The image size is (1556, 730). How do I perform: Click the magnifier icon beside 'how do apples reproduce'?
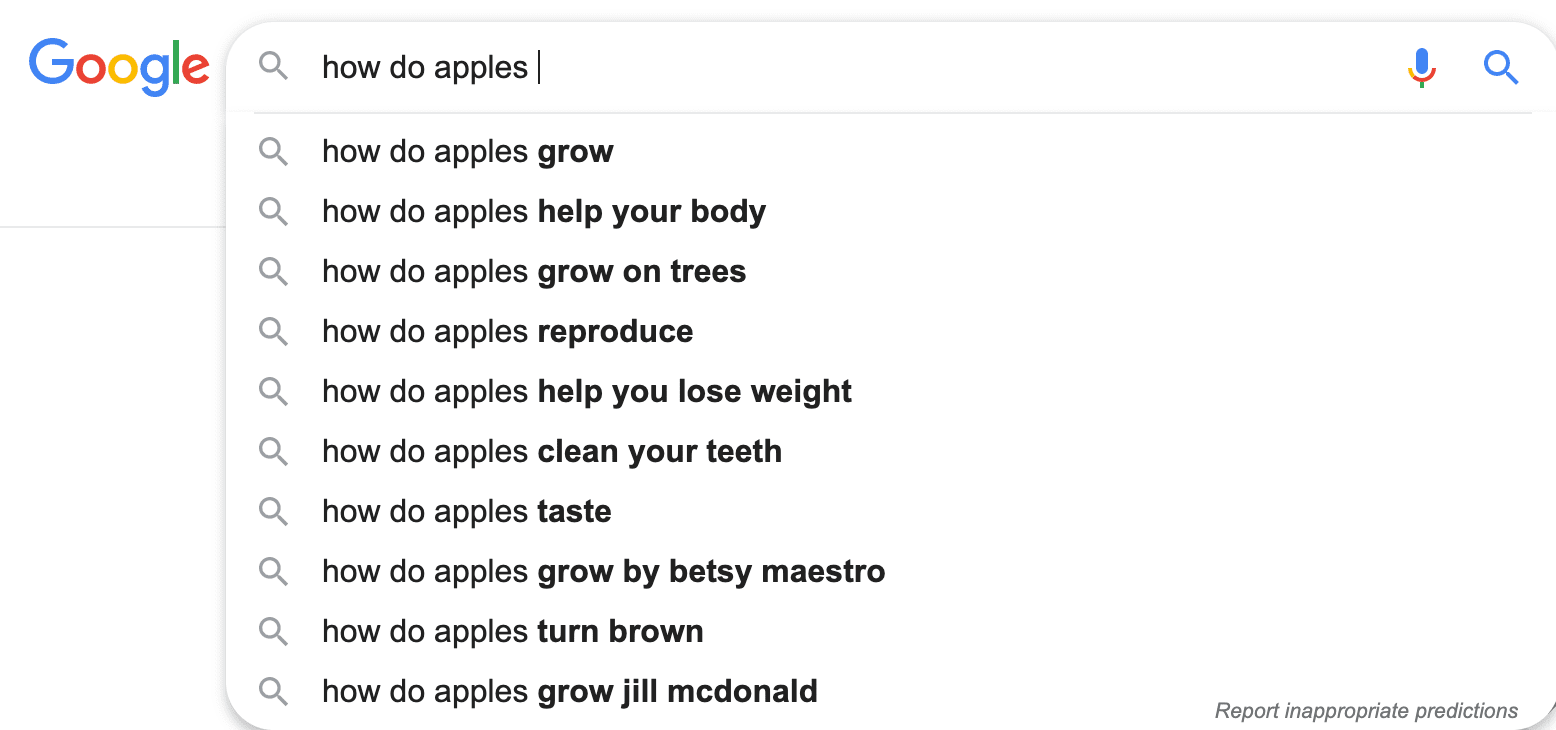273,332
